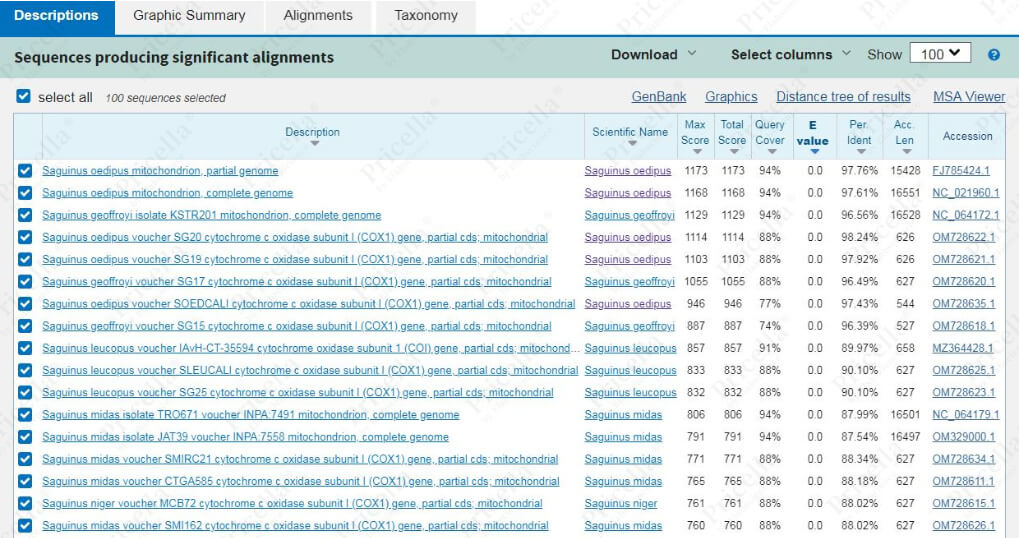This screenshot has height=538, width=1019.
Task: Open accession MZ364428.1
Action: point(962,348)
